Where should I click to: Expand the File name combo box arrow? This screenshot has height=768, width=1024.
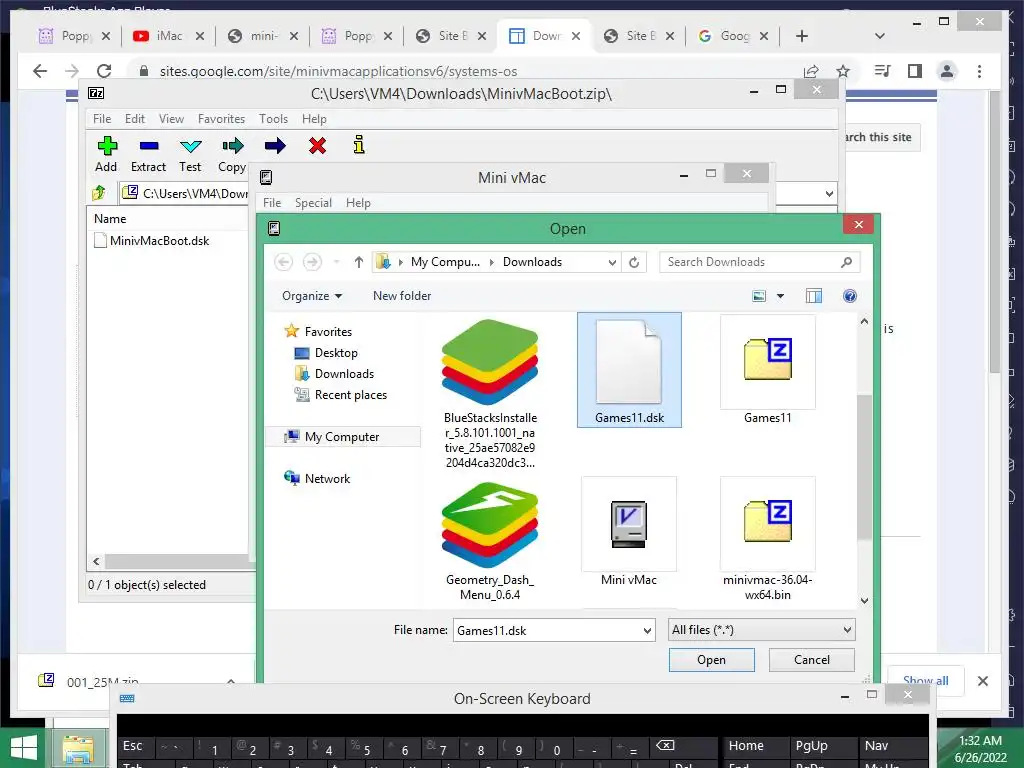pyautogui.click(x=647, y=630)
